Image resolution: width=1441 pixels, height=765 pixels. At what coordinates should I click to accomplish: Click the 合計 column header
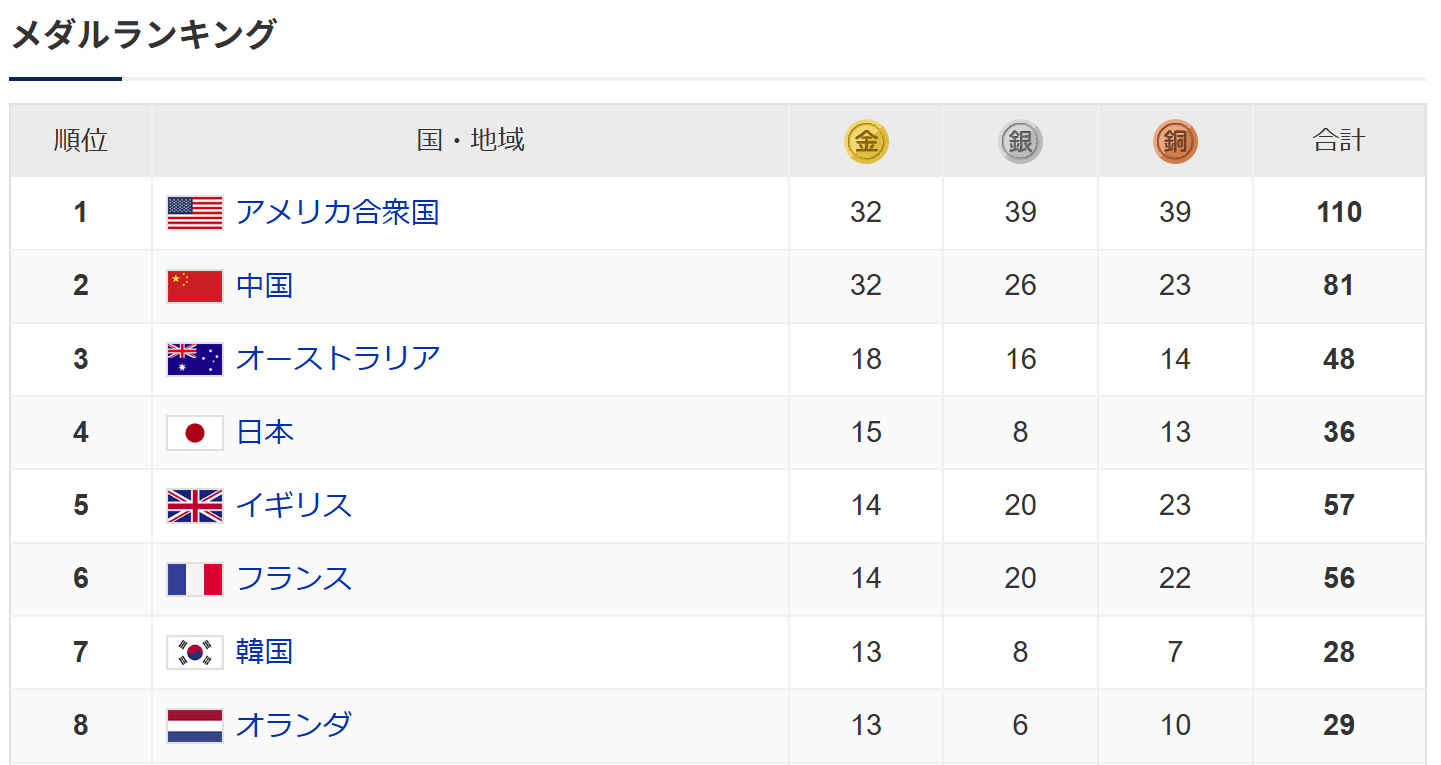tap(1338, 141)
